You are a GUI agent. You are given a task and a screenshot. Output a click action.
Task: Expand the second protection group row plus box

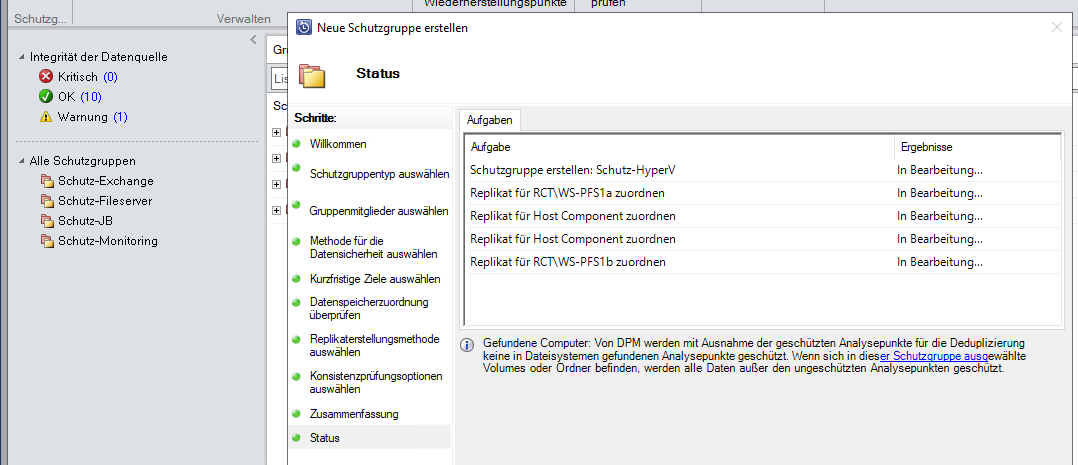(276, 158)
